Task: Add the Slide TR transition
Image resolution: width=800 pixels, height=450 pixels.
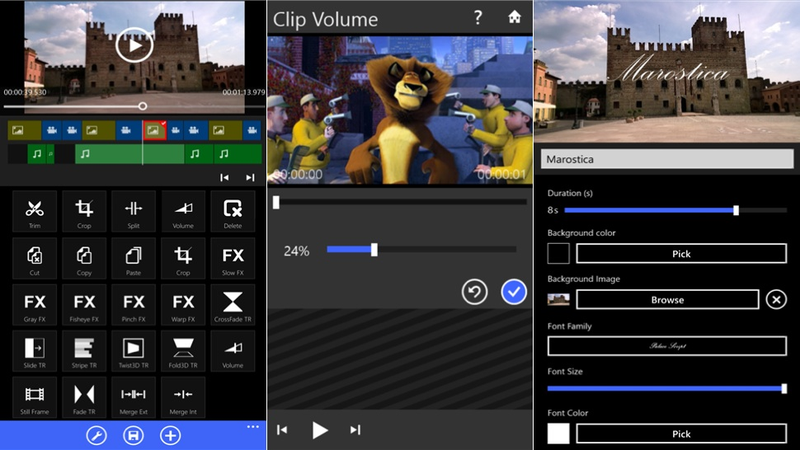Action: pos(34,351)
